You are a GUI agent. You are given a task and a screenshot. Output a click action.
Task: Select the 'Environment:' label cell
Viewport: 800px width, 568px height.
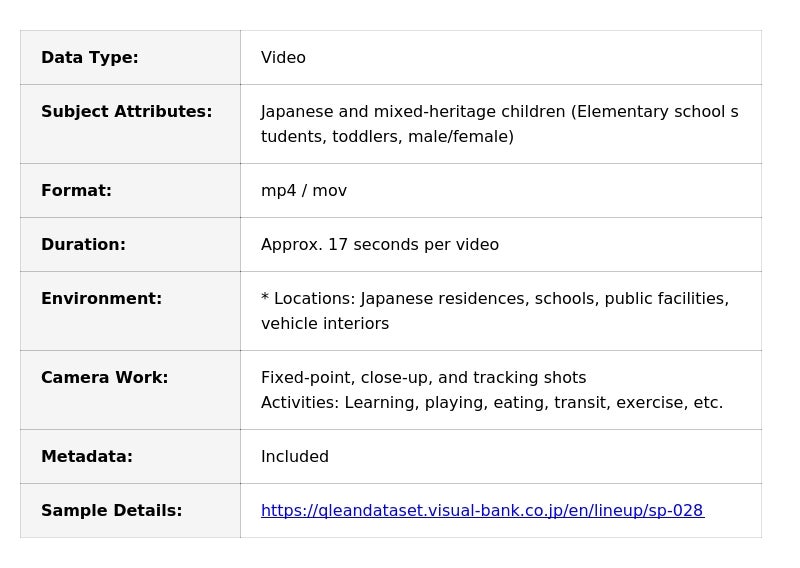point(101,299)
